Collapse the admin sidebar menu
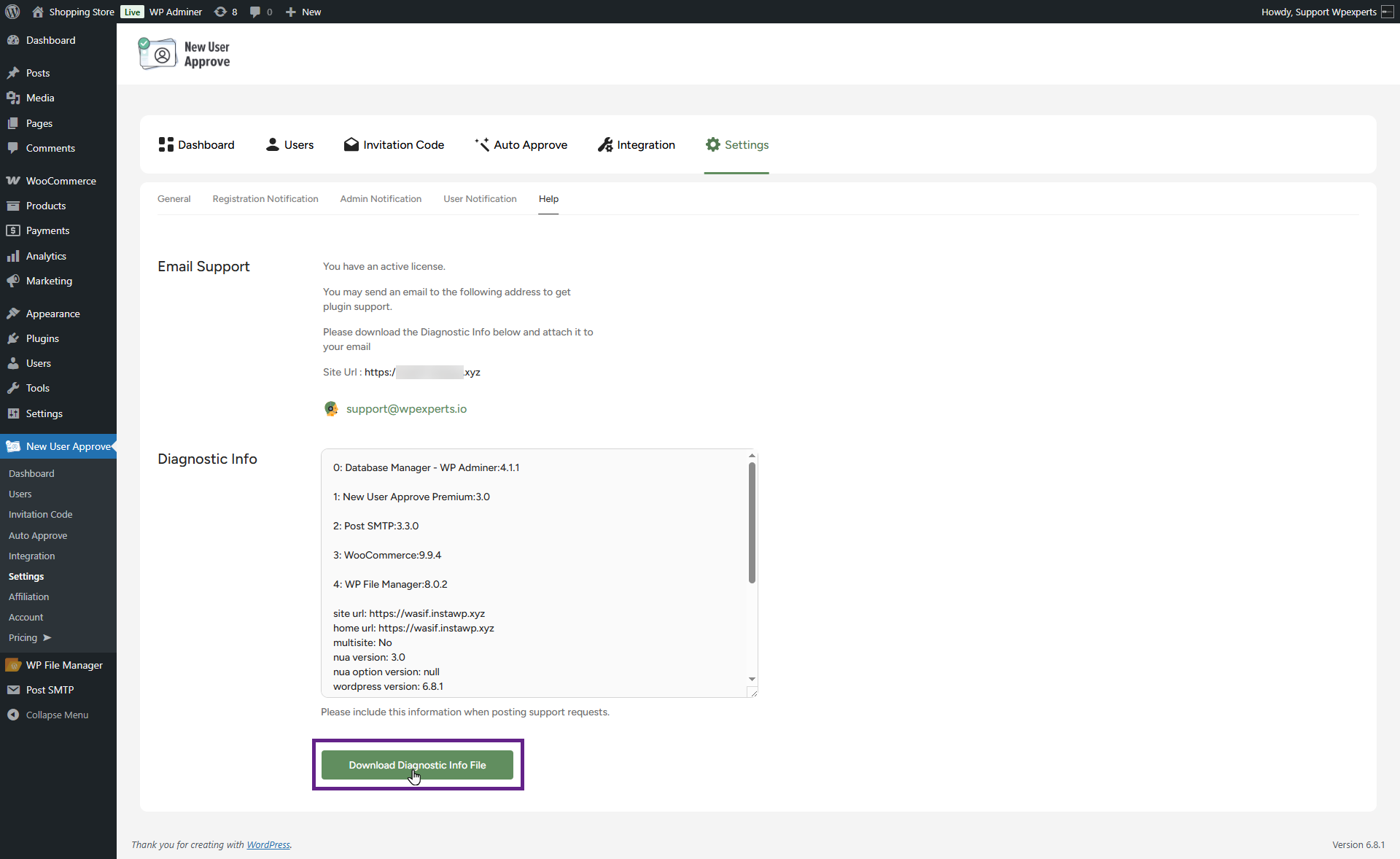Screen dimensions: 1400x859 [x=57, y=715]
